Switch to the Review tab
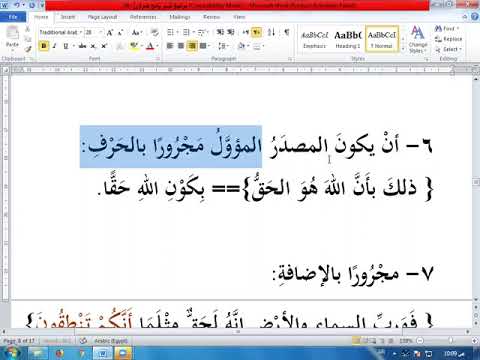The height and width of the screenshot is (360, 480). pyautogui.click(x=212, y=17)
